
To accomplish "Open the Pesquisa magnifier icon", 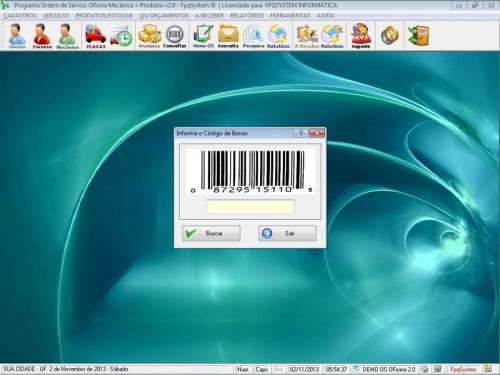I will 253,36.
